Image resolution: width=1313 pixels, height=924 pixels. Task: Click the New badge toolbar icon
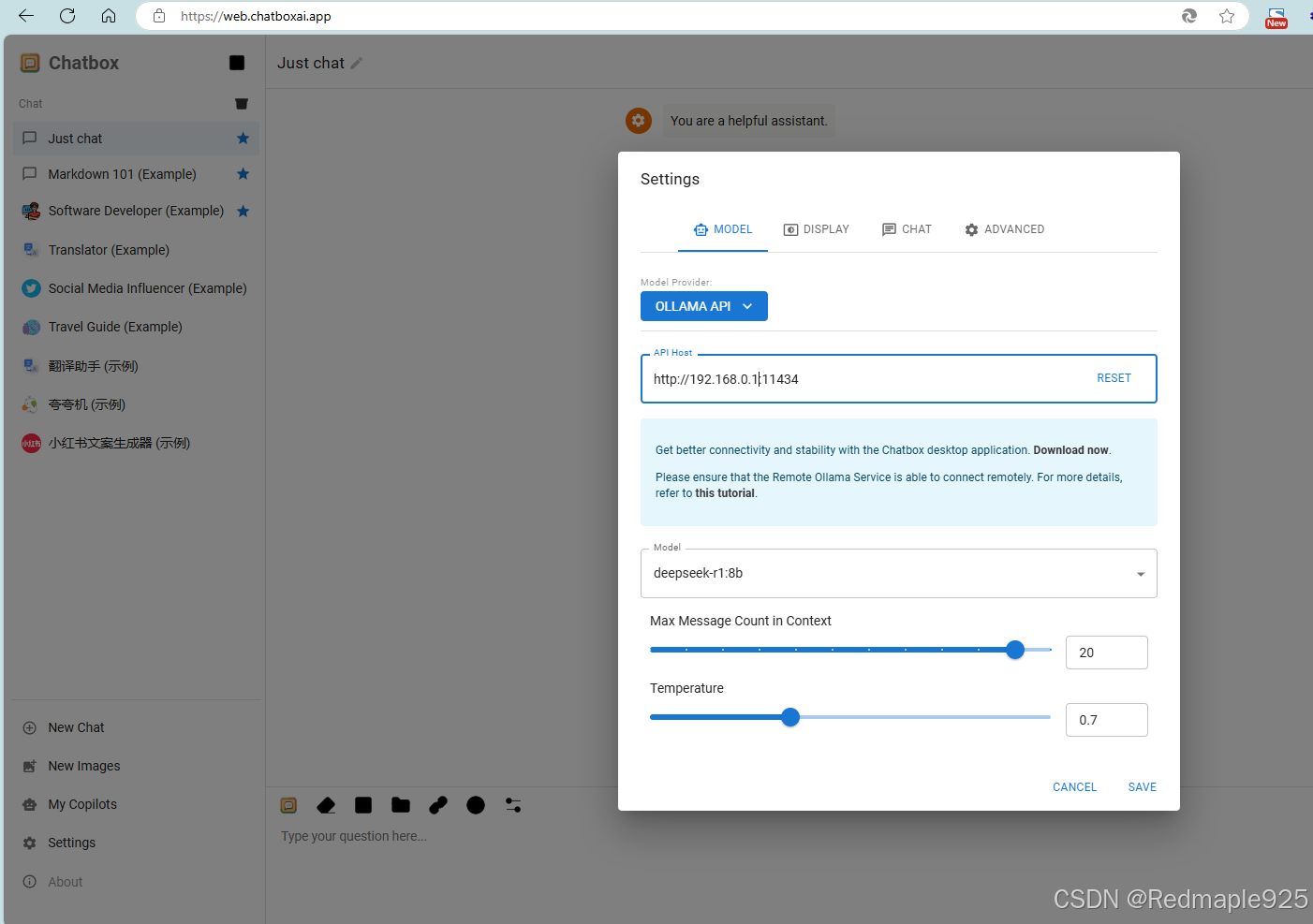(x=1276, y=18)
